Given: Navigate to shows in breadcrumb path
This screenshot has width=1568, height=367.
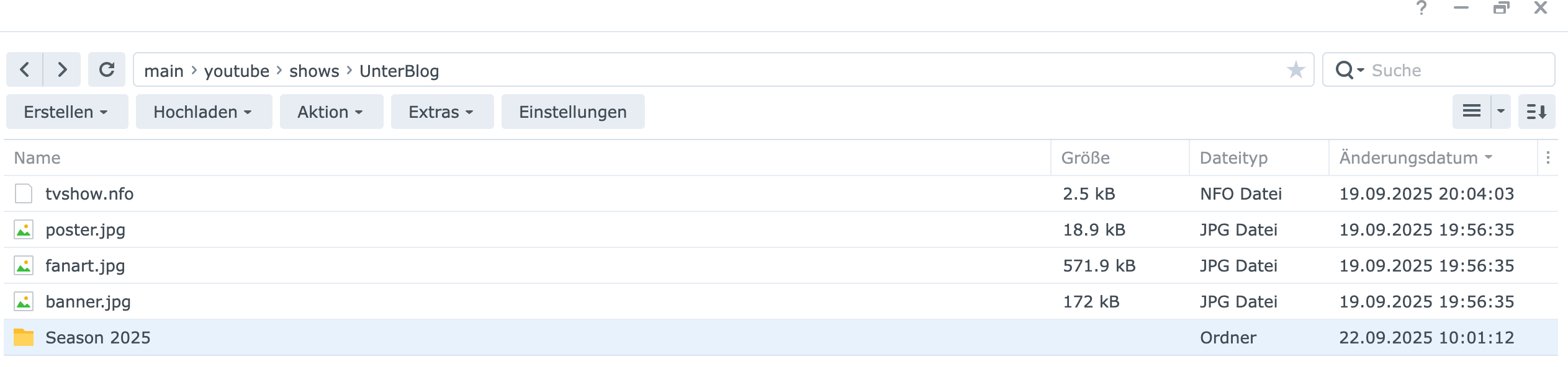Looking at the screenshot, I should (314, 71).
